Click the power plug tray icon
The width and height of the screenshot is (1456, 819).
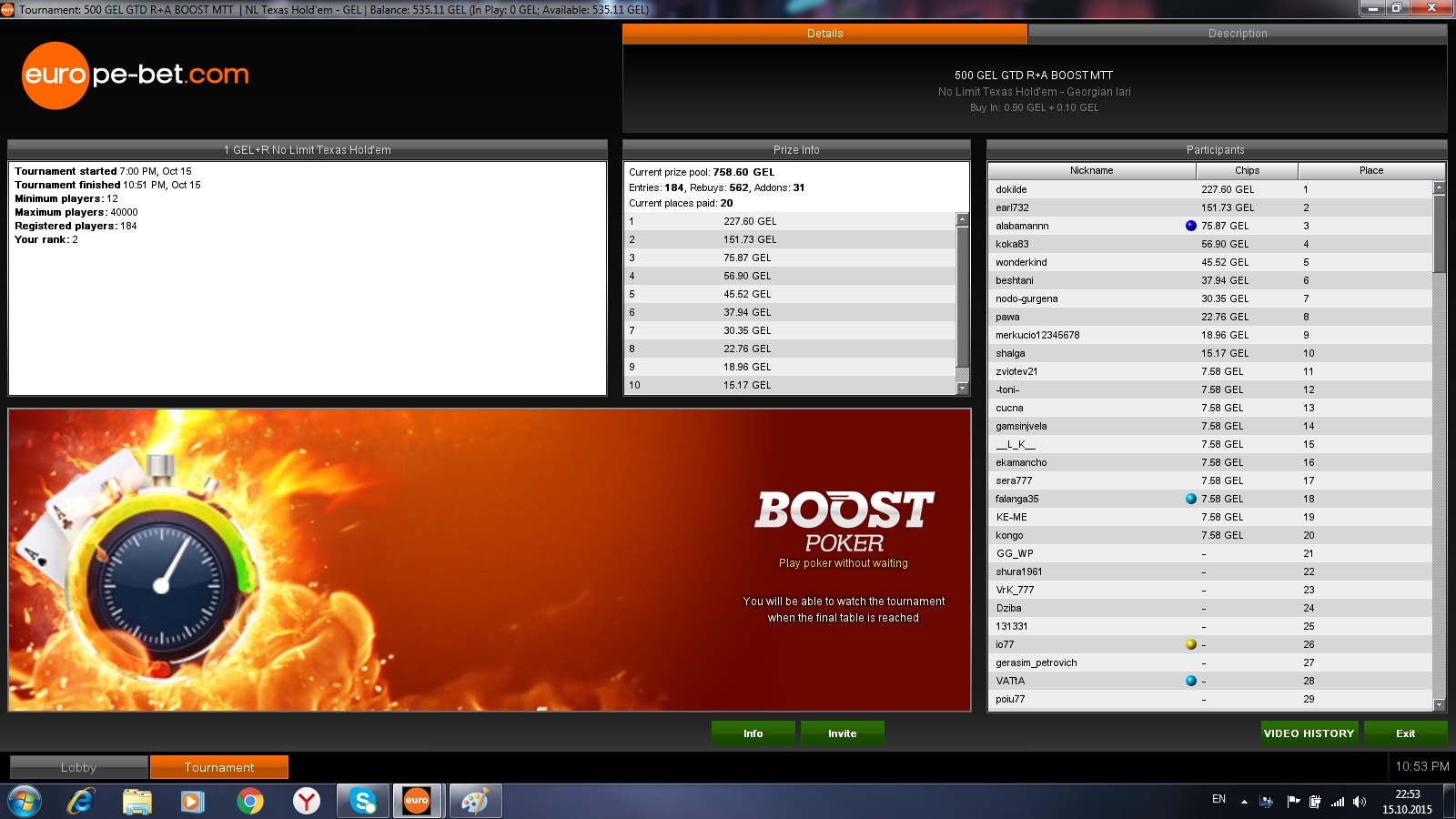(1315, 802)
